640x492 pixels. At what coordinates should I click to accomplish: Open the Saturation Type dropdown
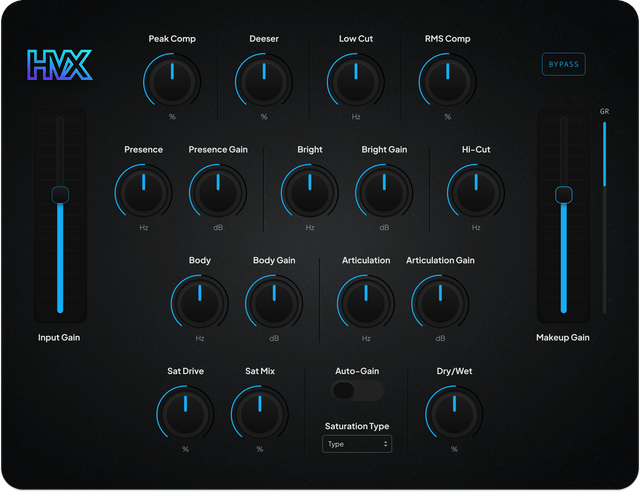[x=357, y=444]
